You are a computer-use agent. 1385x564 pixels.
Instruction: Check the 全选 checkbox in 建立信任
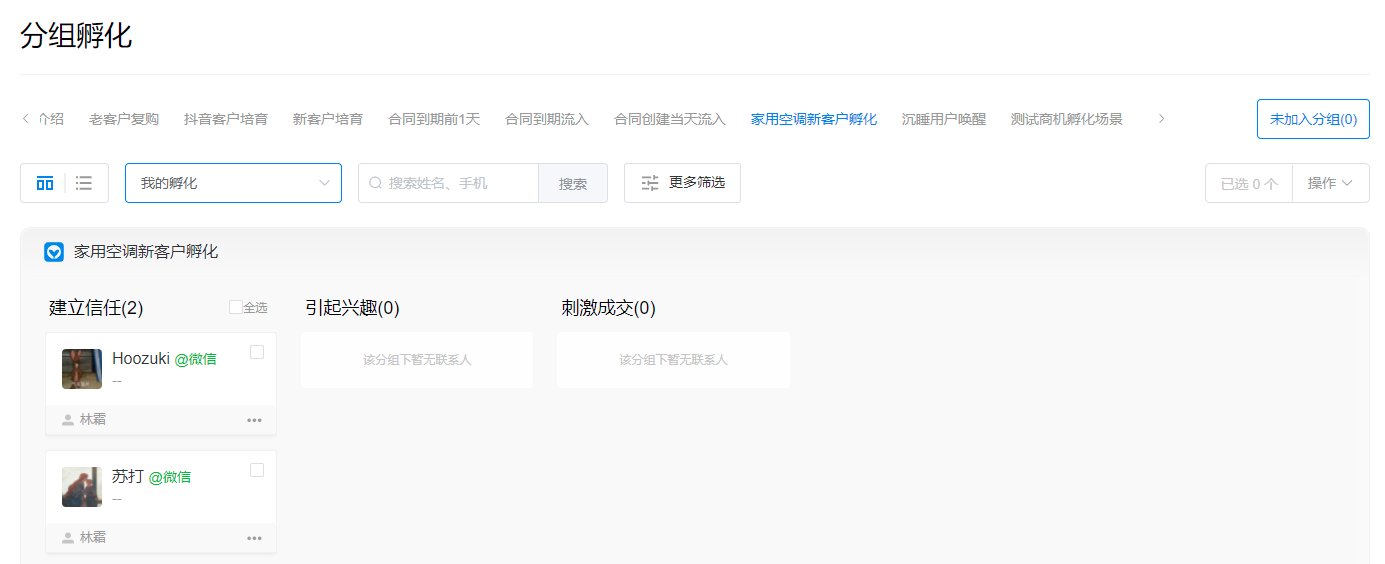pos(235,307)
